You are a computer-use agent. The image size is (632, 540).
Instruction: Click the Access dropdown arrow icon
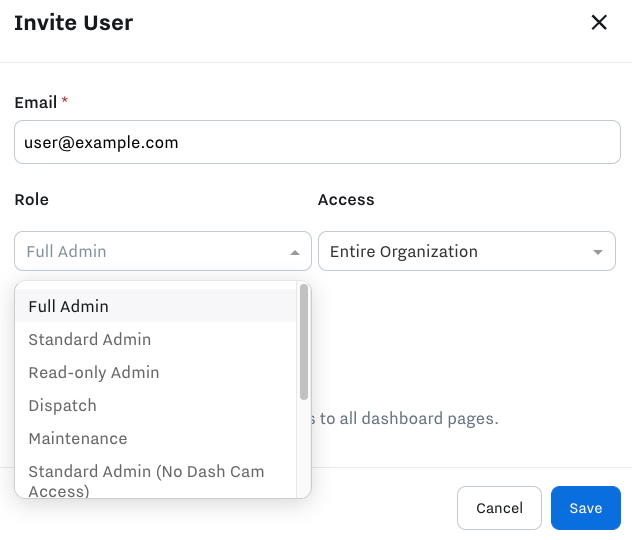(598, 253)
